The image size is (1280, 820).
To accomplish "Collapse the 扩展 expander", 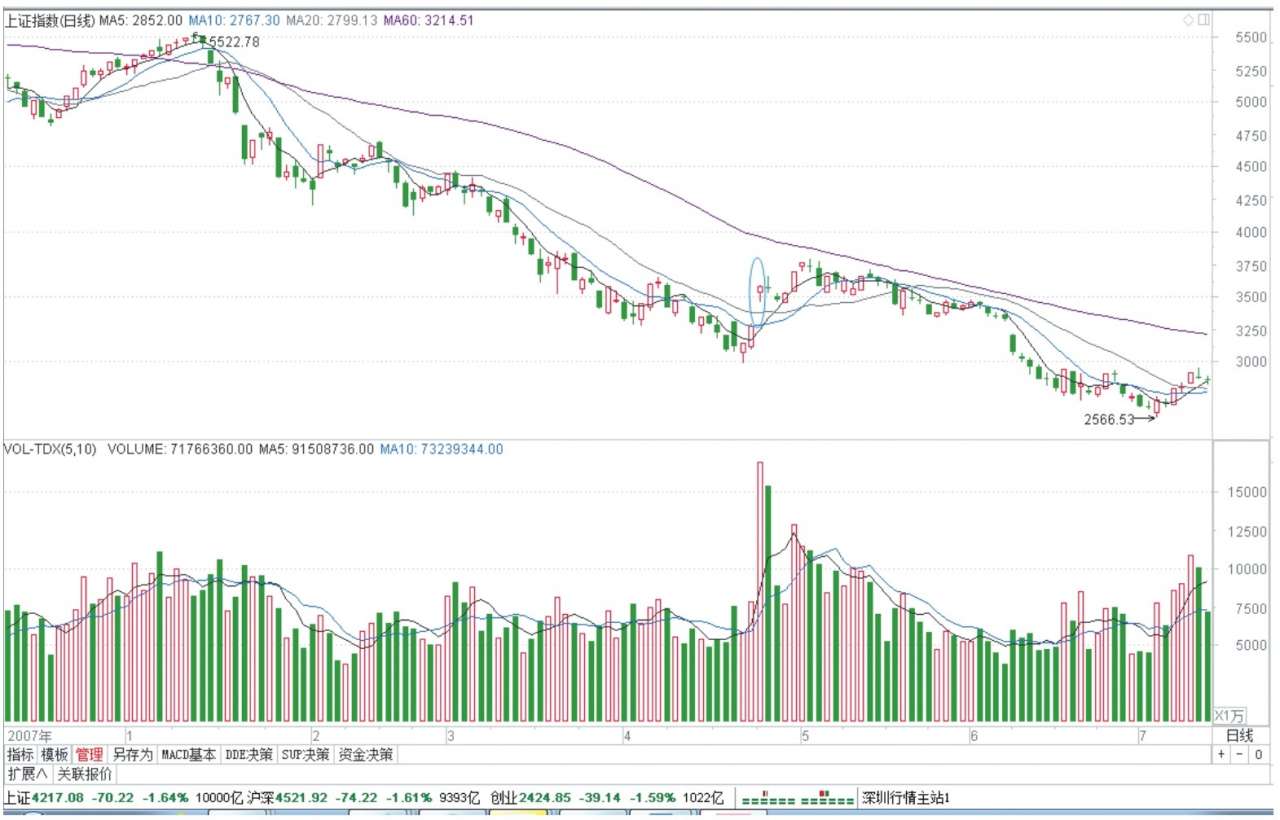I will pyautogui.click(x=27, y=774).
